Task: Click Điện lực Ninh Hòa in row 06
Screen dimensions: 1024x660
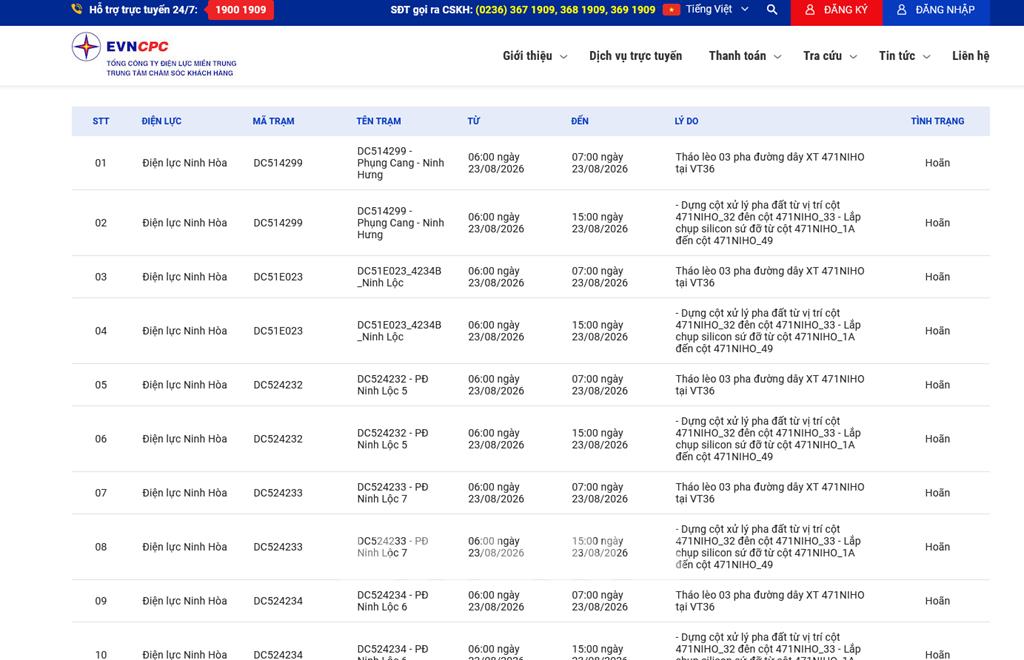Action: 185,439
